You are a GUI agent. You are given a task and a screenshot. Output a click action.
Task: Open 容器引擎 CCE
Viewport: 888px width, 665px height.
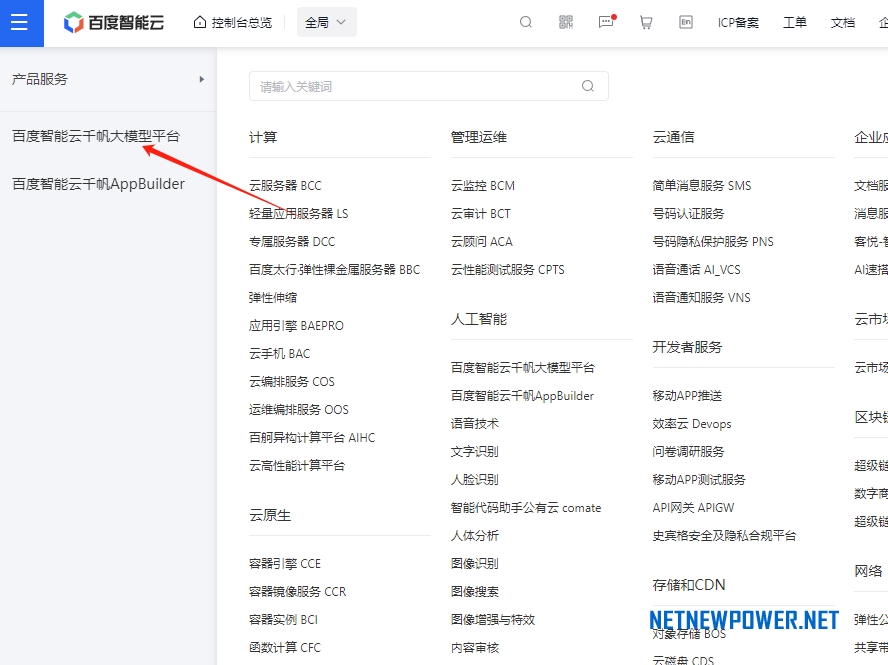(x=285, y=564)
